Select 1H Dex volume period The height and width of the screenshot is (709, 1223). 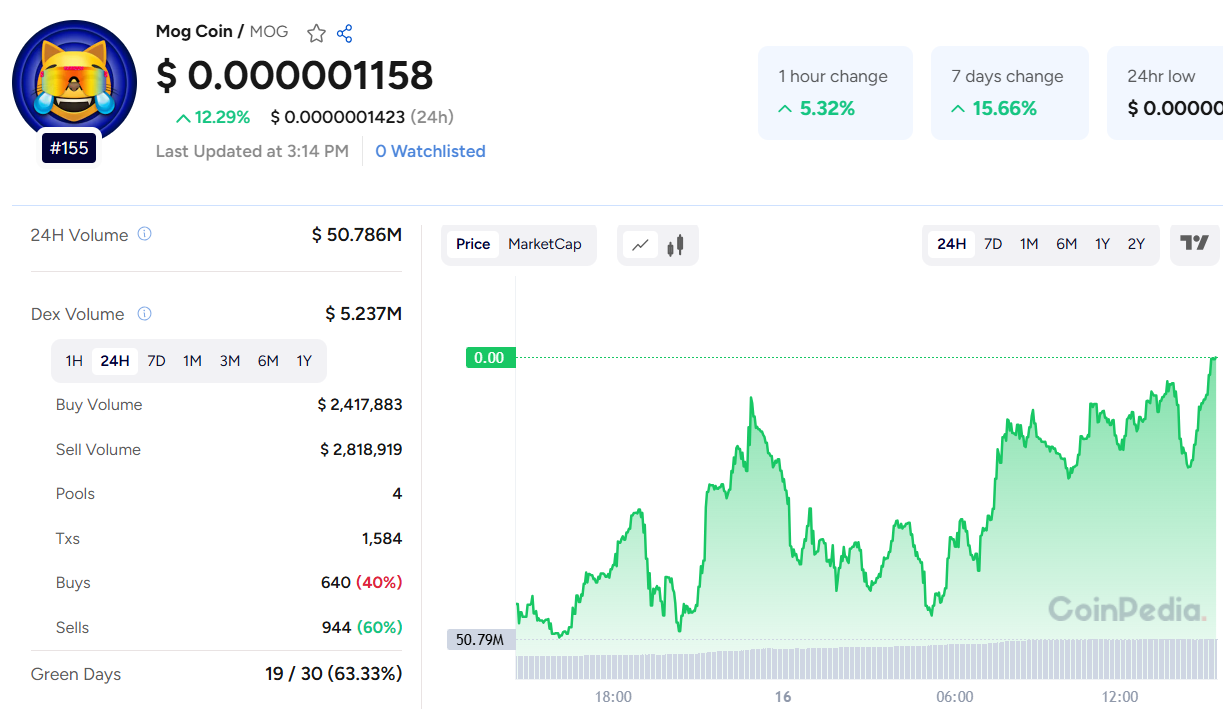pyautogui.click(x=74, y=361)
